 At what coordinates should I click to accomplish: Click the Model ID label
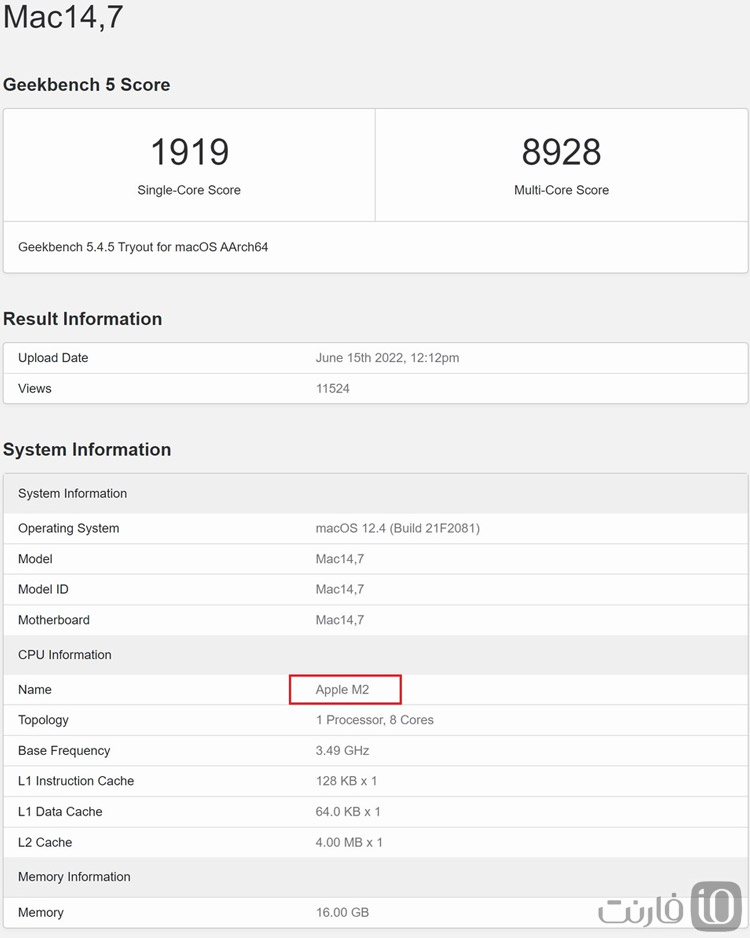coord(43,589)
